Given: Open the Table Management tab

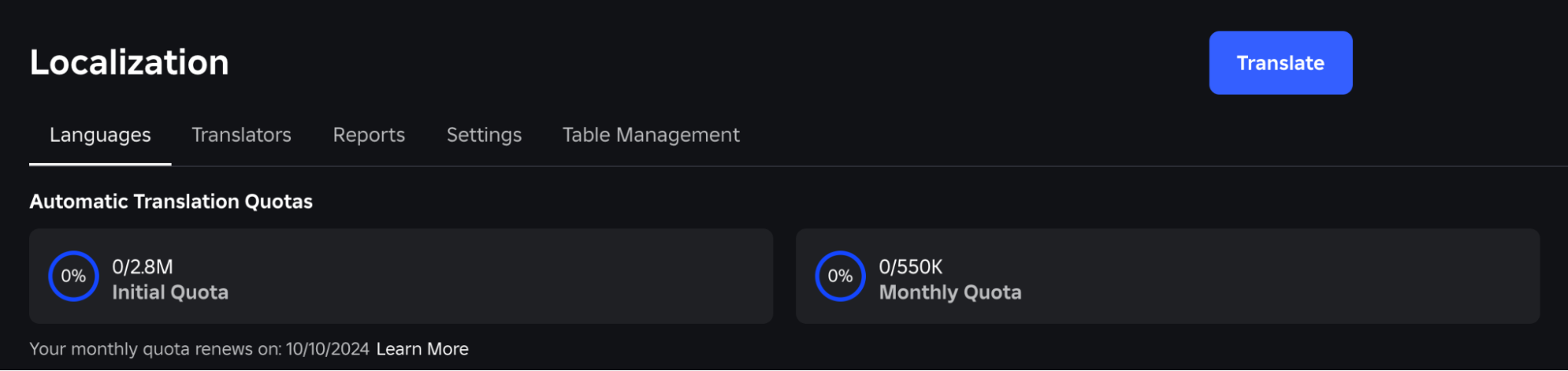Looking at the screenshot, I should point(651,135).
